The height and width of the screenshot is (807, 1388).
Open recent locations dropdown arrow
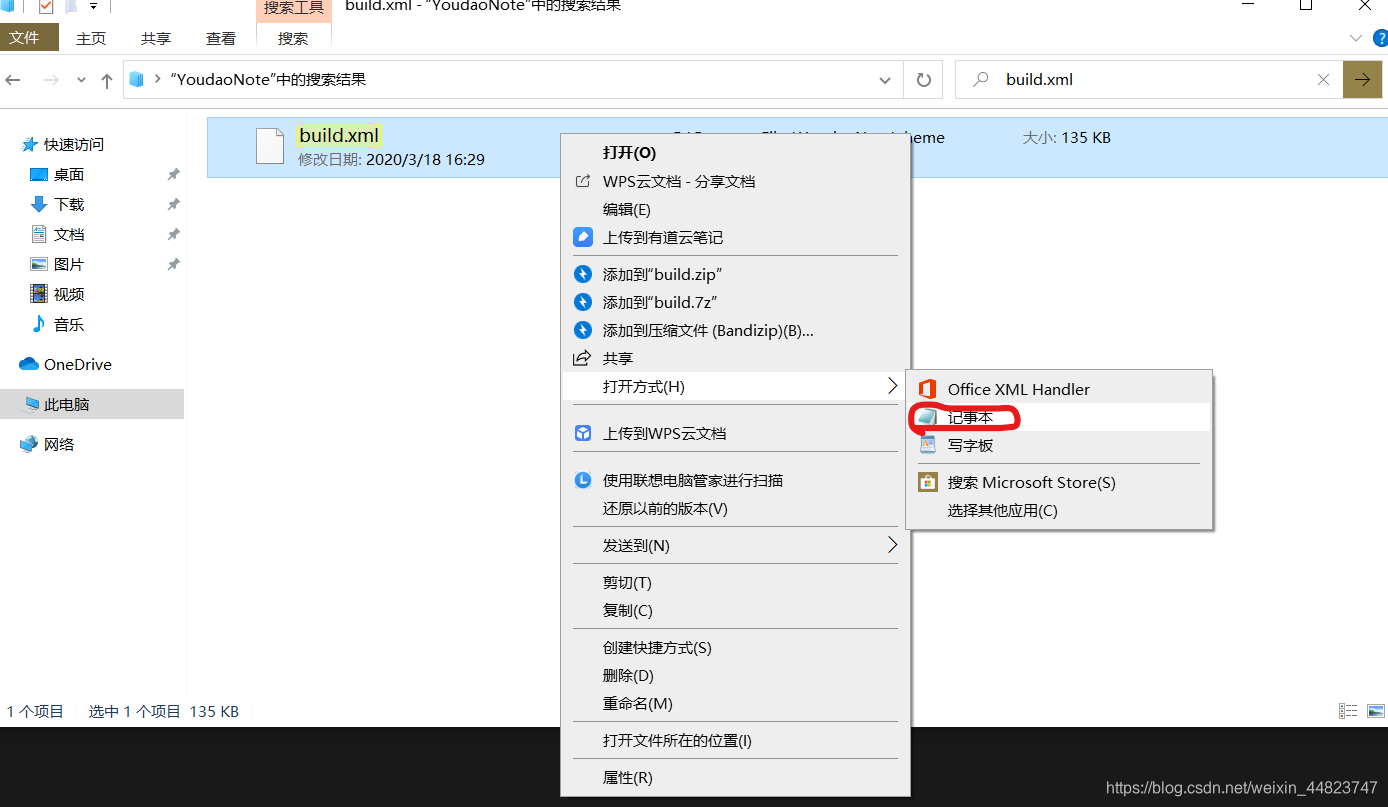point(82,81)
